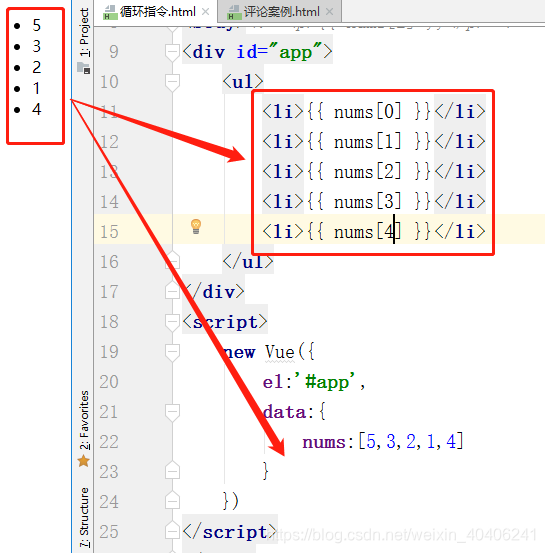This screenshot has height=553, width=545.
Task: Collapse the data fold marker on line 21
Action: pos(172,412)
